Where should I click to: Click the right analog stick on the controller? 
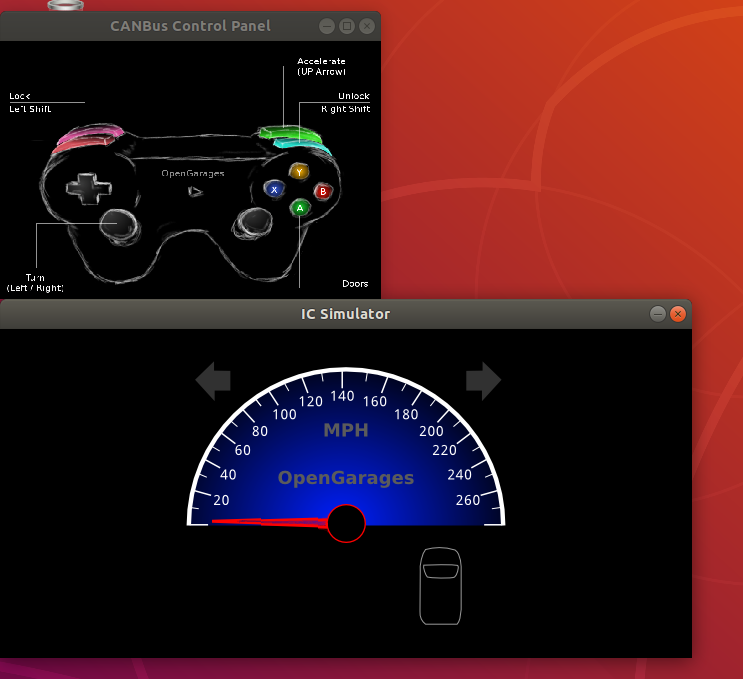pos(254,222)
